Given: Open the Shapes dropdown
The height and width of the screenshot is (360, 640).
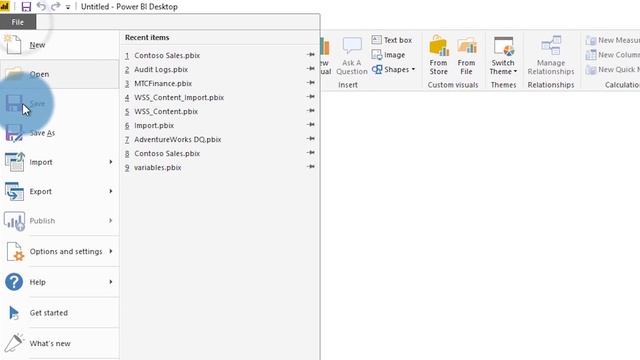Looking at the screenshot, I should pyautogui.click(x=393, y=69).
